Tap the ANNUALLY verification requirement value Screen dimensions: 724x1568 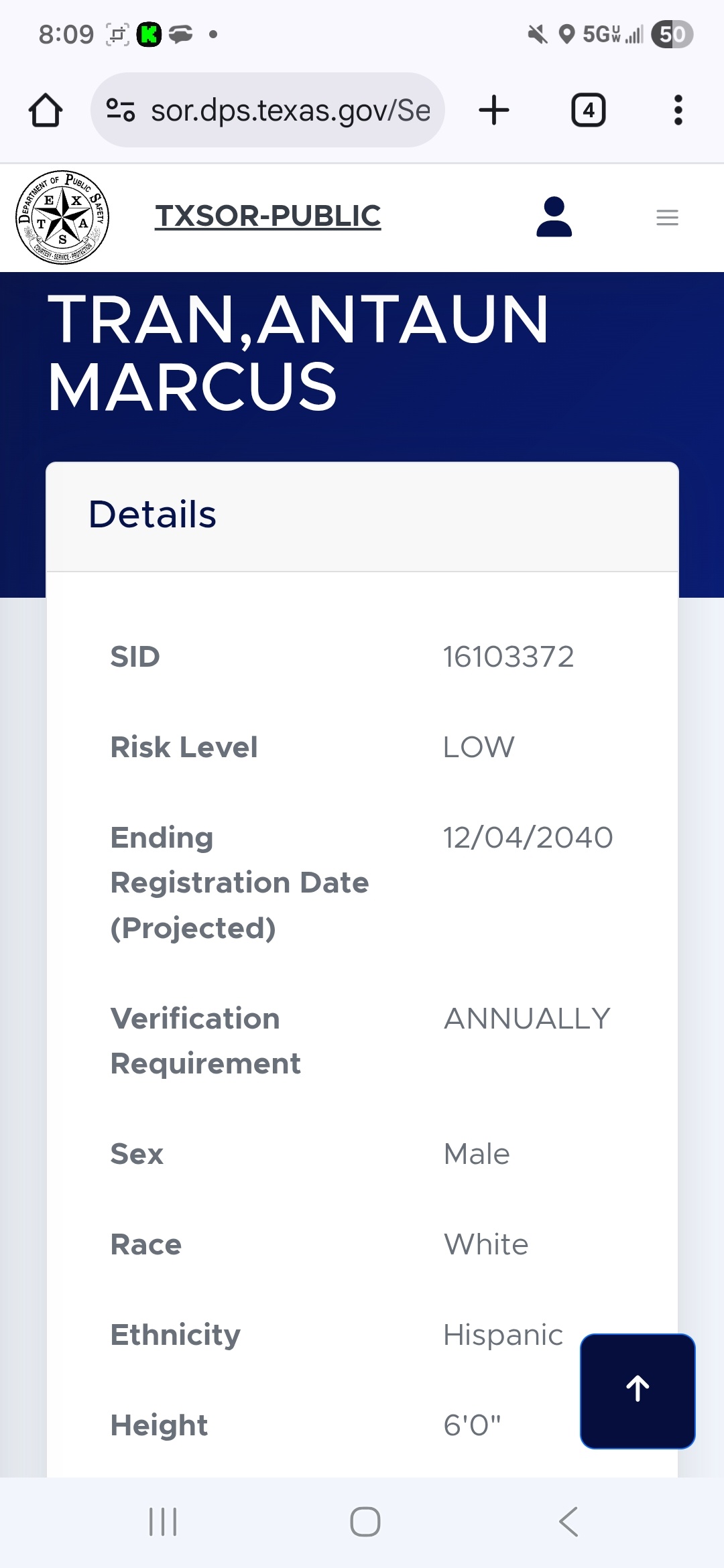527,1019
